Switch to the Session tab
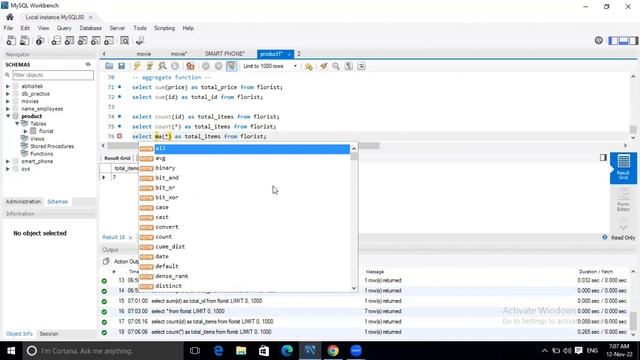 point(49,334)
